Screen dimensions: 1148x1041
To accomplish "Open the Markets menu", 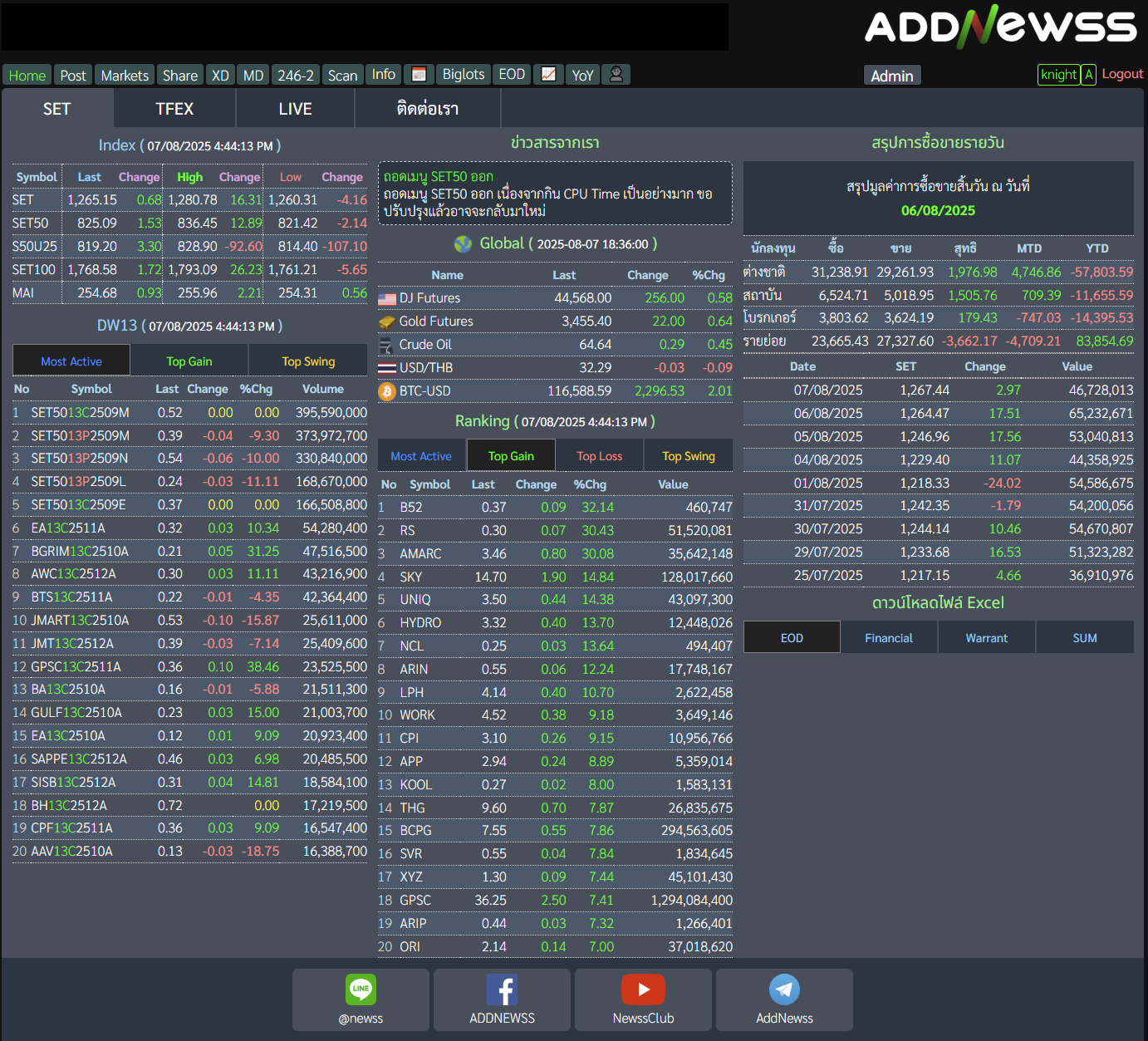I will 125,76.
